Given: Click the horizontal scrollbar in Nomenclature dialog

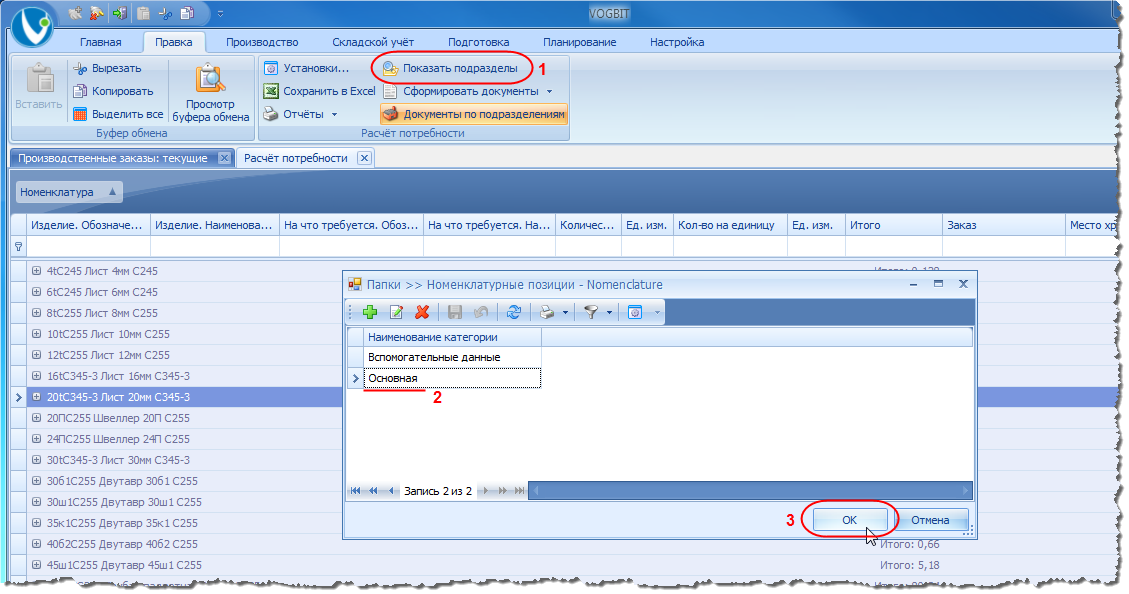Looking at the screenshot, I should coord(750,491).
